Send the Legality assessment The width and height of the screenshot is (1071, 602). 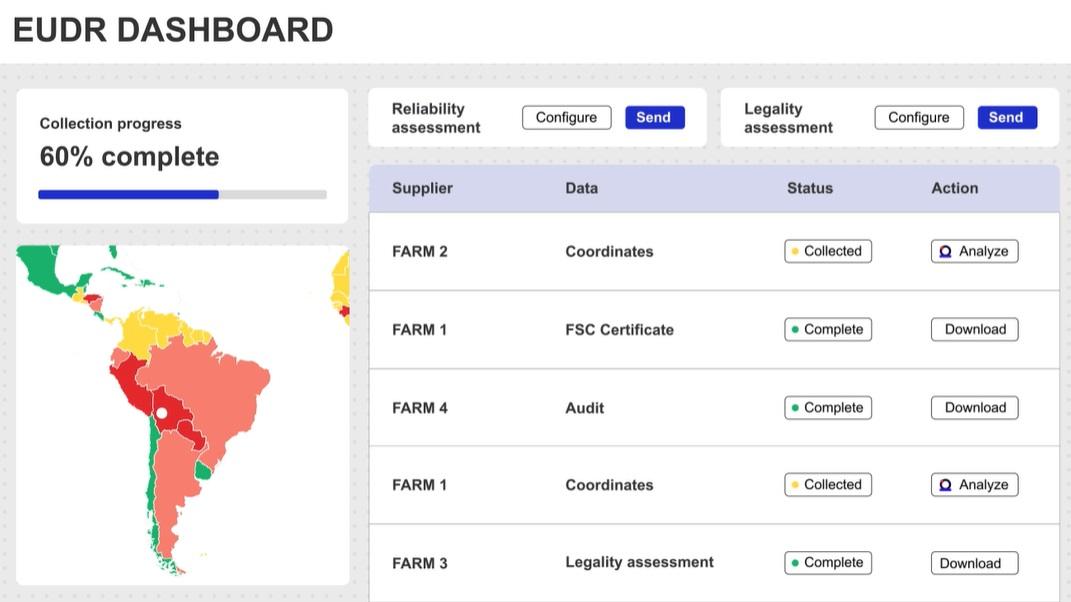(x=1007, y=118)
